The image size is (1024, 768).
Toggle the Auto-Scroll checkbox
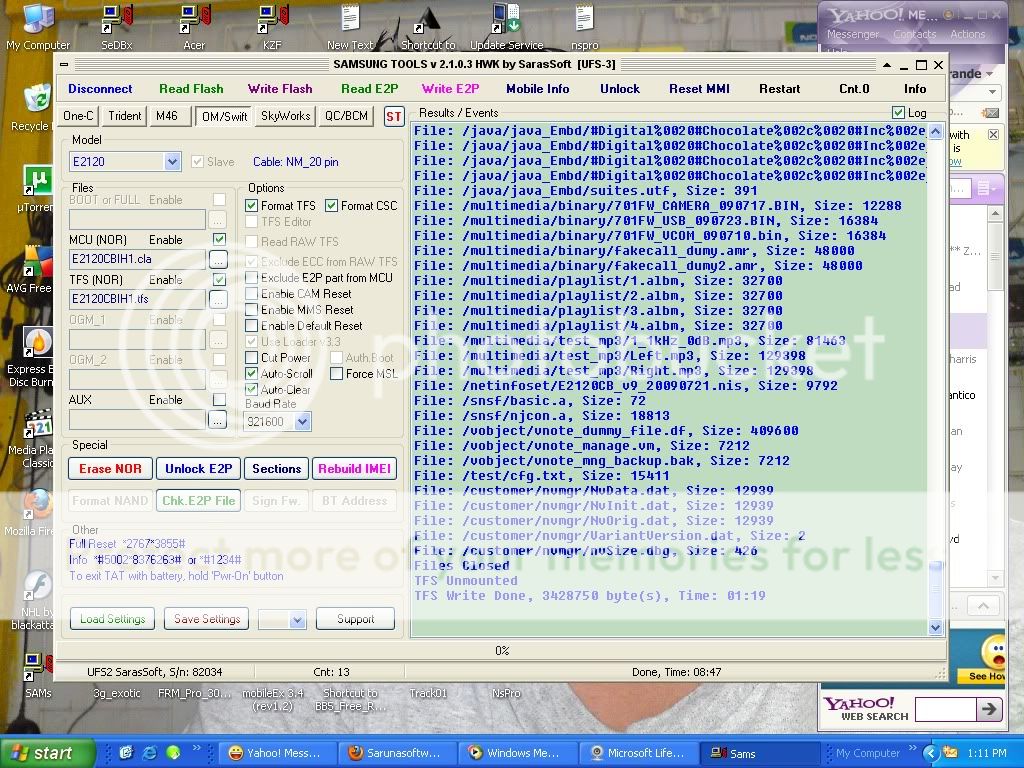coord(251,374)
